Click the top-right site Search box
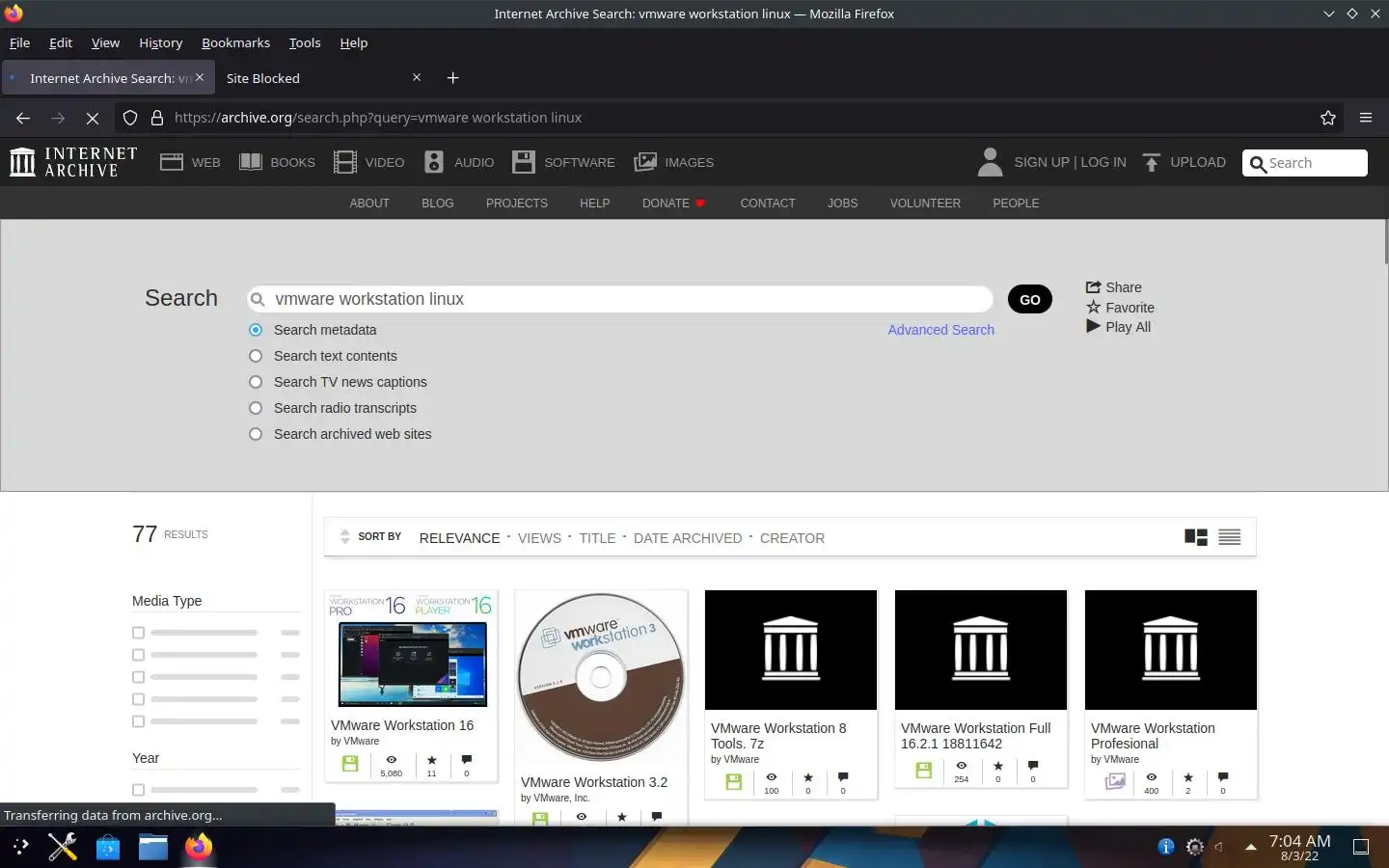Screen dimensions: 1389x868 (1305, 163)
